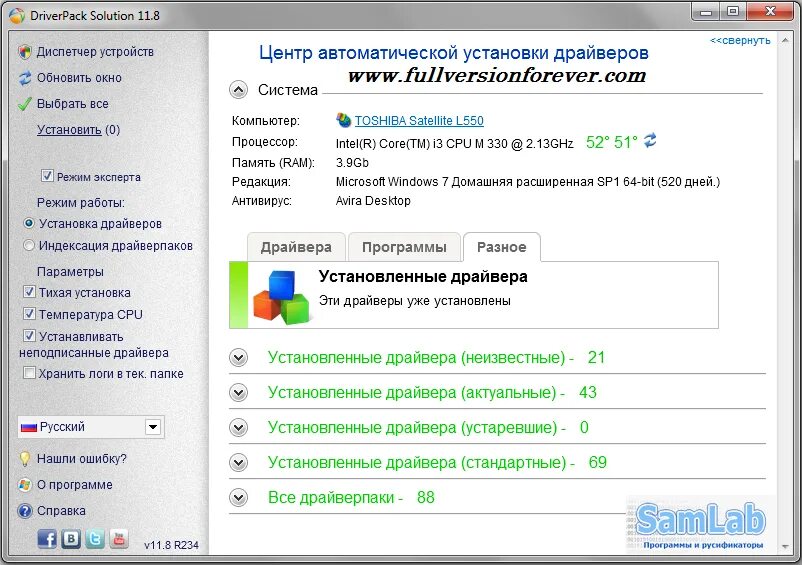802x565 pixels.
Task: Click the Справка link
Action: [61, 511]
